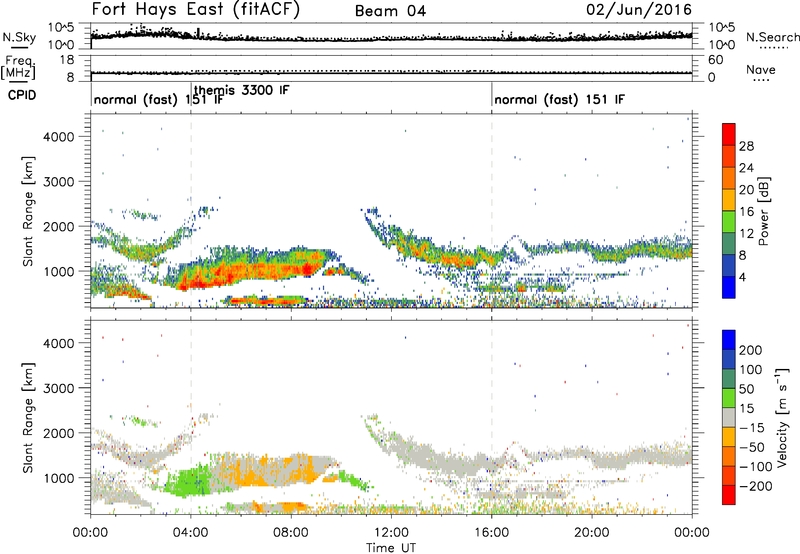Click the "16" tick on Power colorbar
The image size is (800, 554).
[x=746, y=212]
